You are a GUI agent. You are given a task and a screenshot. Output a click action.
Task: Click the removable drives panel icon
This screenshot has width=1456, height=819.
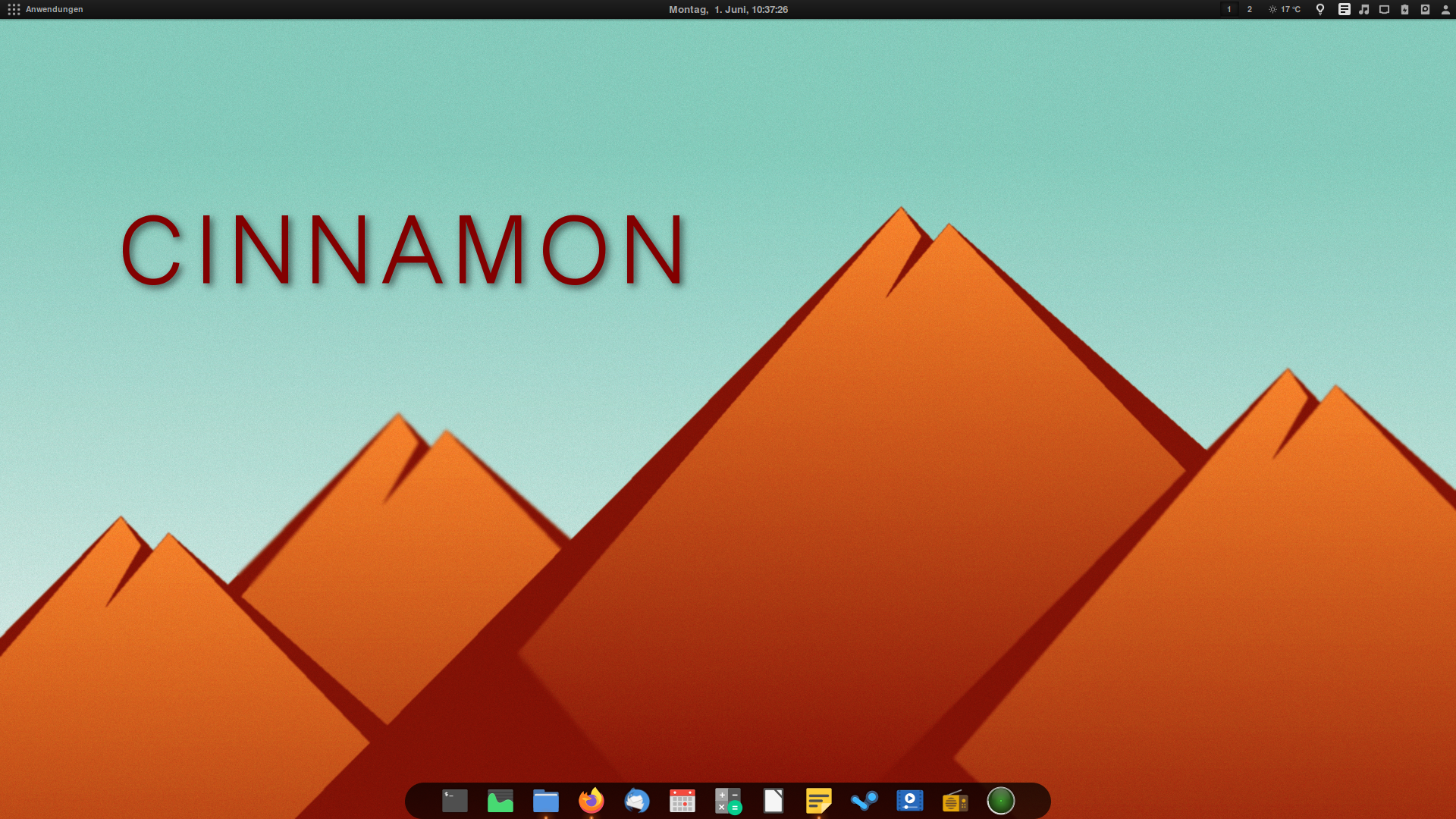pos(1425,9)
